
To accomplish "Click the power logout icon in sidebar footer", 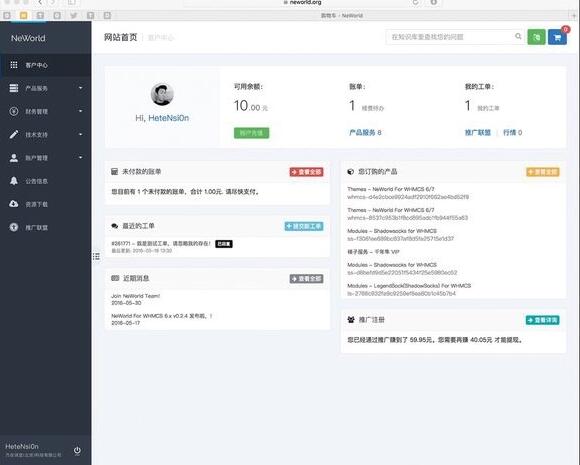I will 77,450.
